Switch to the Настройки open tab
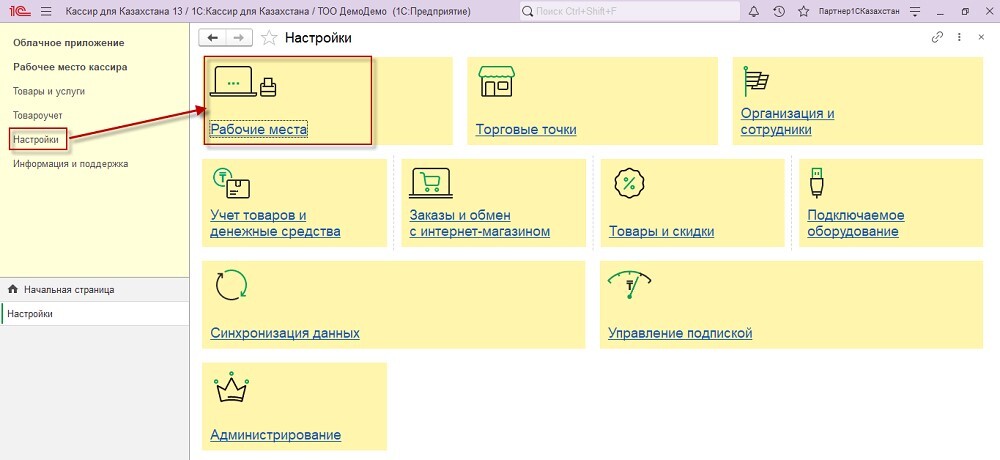The image size is (1000, 460). tap(94, 314)
